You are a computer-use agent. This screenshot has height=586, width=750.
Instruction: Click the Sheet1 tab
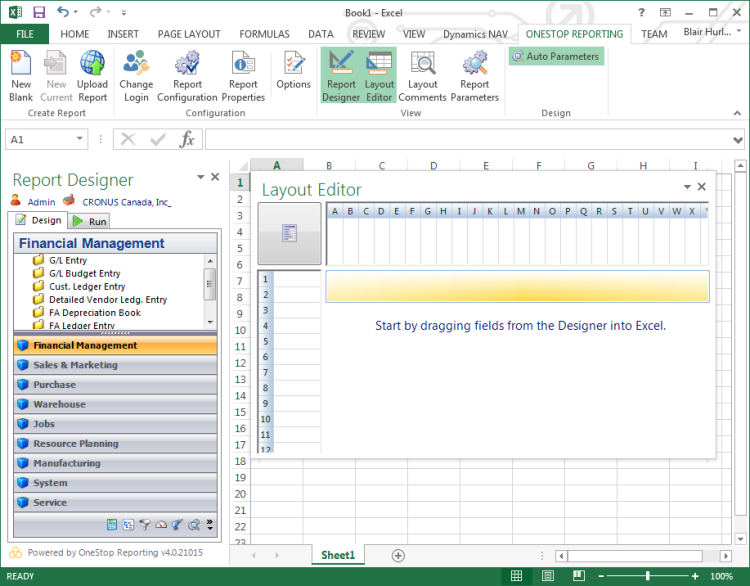pyautogui.click(x=338, y=555)
